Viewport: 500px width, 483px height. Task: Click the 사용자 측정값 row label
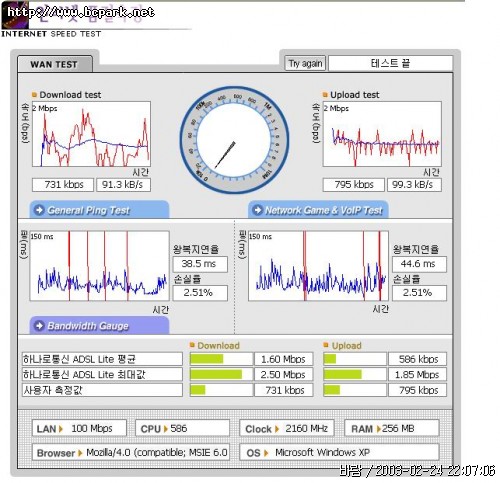(x=102, y=390)
